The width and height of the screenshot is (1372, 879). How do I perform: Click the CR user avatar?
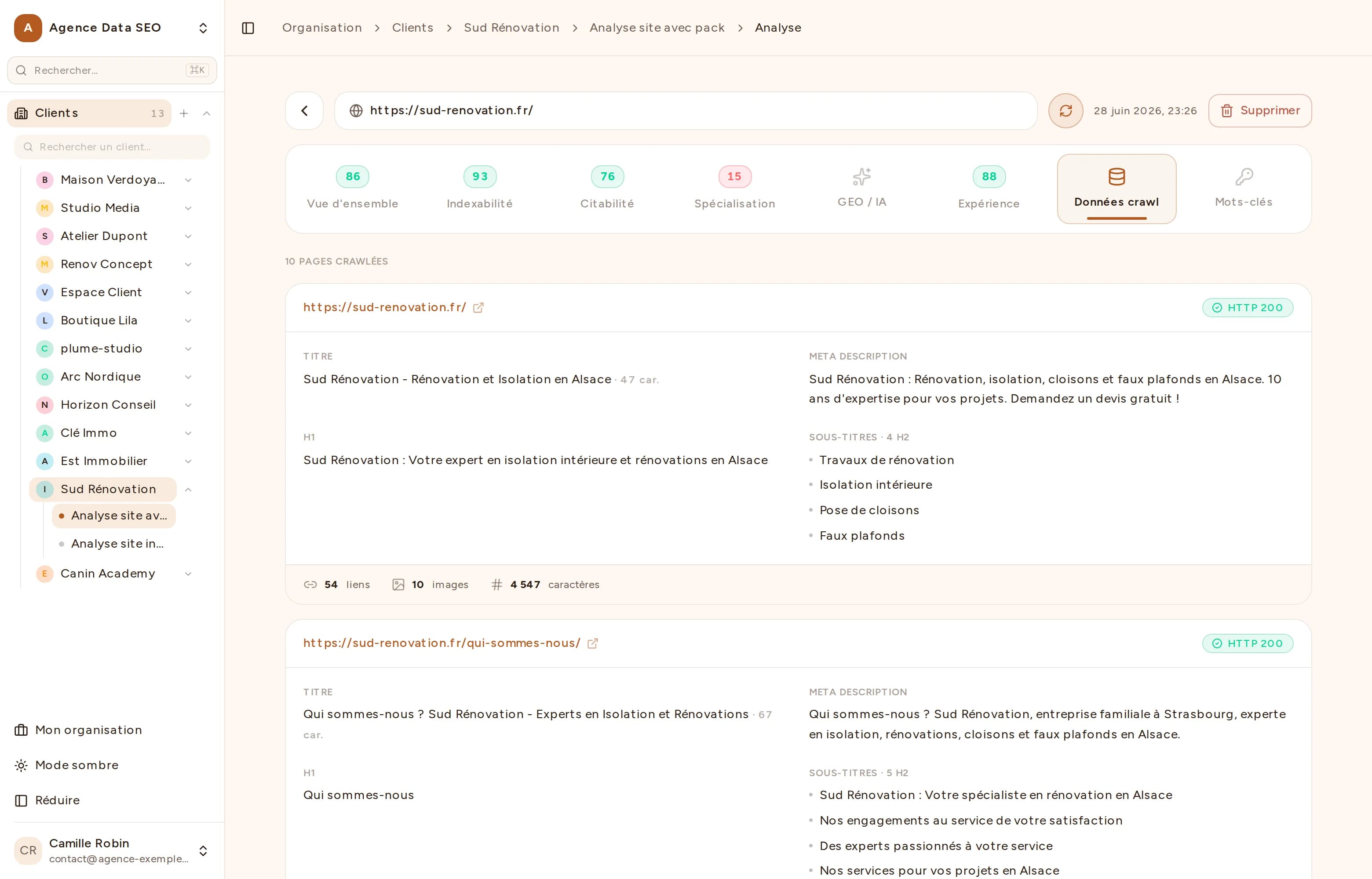(x=28, y=850)
